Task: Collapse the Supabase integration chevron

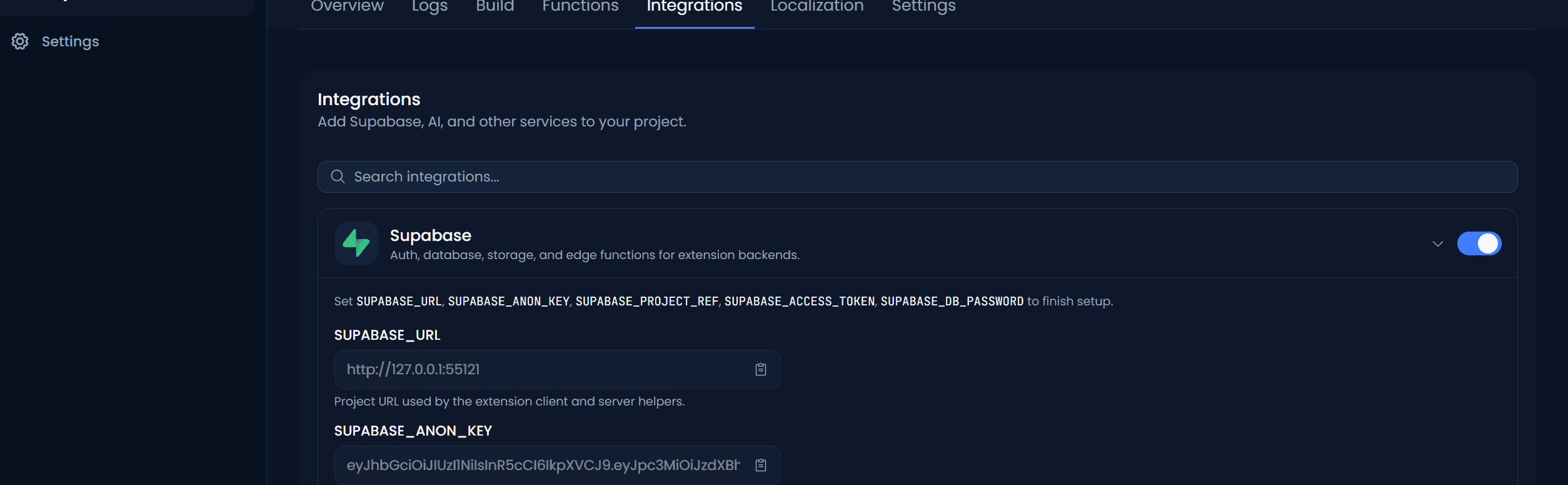Action: pyautogui.click(x=1437, y=243)
